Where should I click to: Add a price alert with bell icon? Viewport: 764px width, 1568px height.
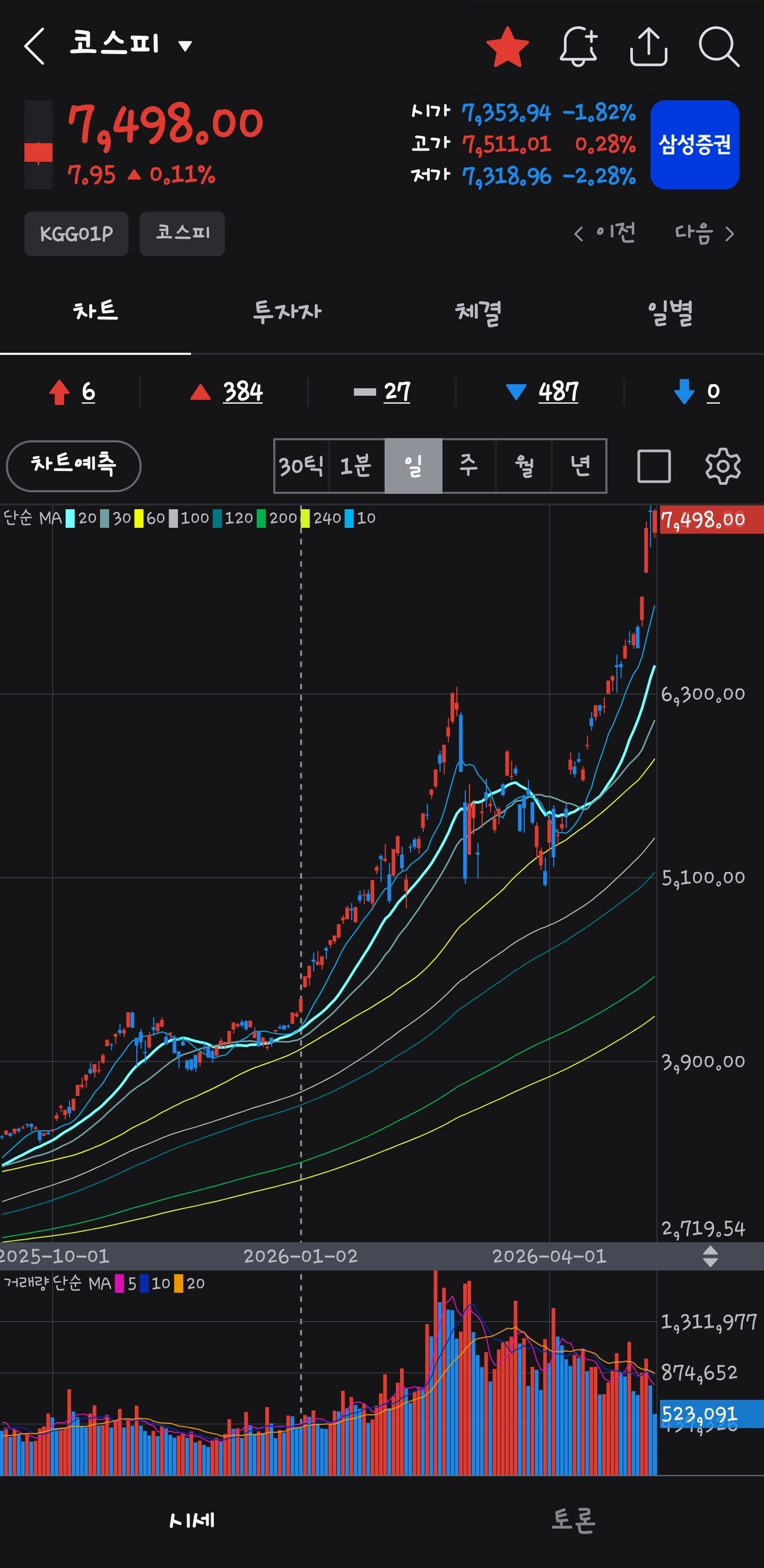point(578,46)
